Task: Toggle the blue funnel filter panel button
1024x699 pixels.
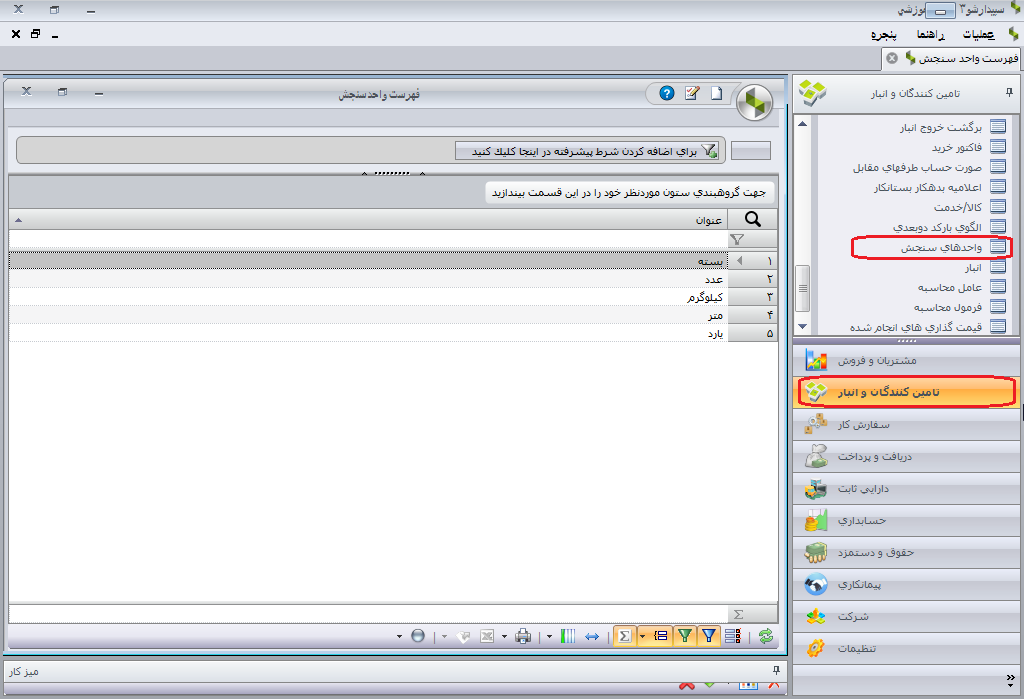Action: pos(709,636)
